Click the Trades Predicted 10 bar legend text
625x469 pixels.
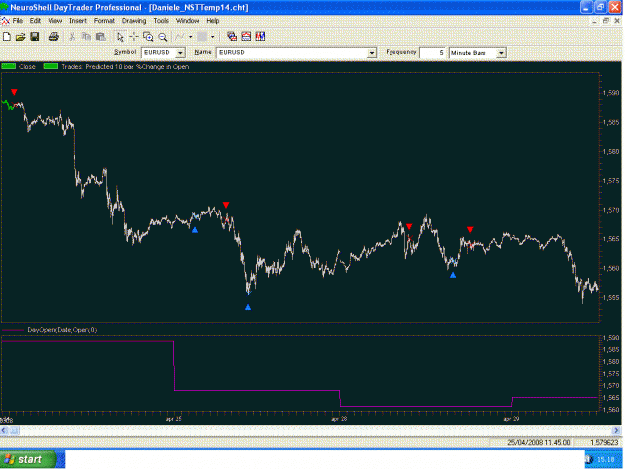(x=125, y=67)
